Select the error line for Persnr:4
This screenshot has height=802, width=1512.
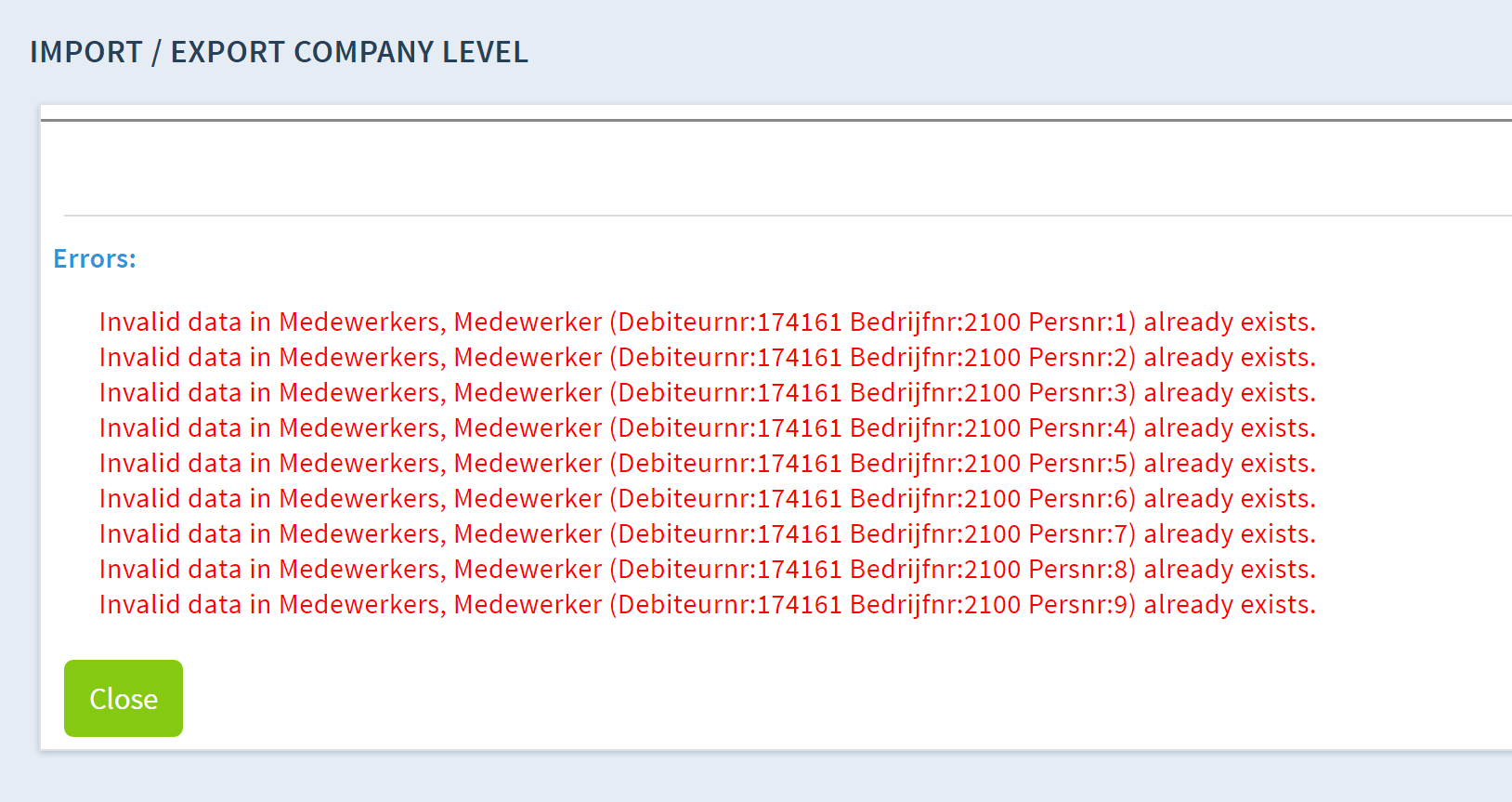[x=708, y=427]
